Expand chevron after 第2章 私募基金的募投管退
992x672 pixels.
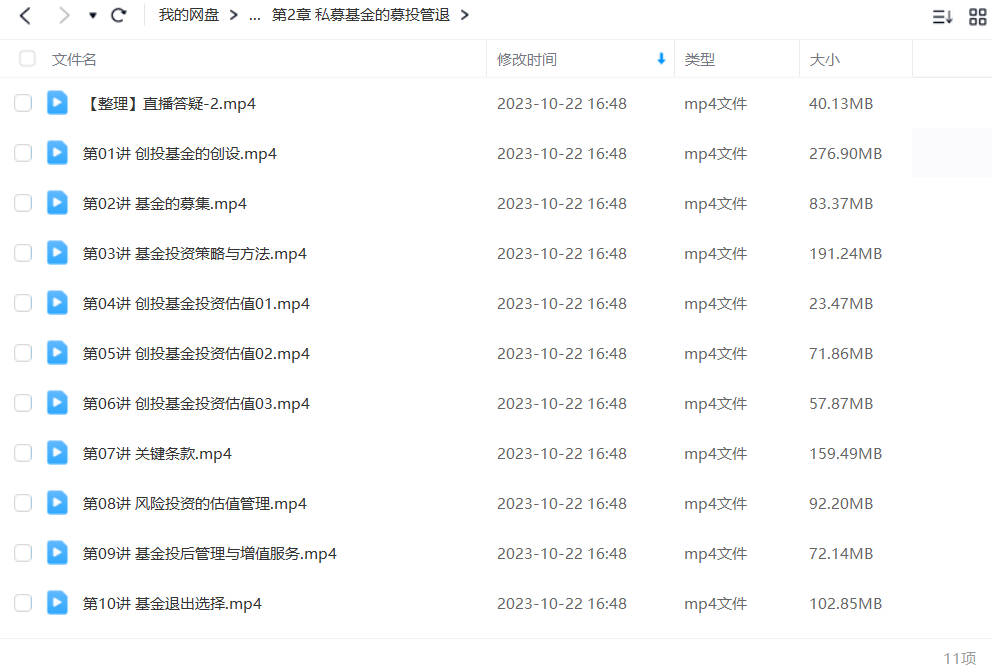click(x=465, y=15)
